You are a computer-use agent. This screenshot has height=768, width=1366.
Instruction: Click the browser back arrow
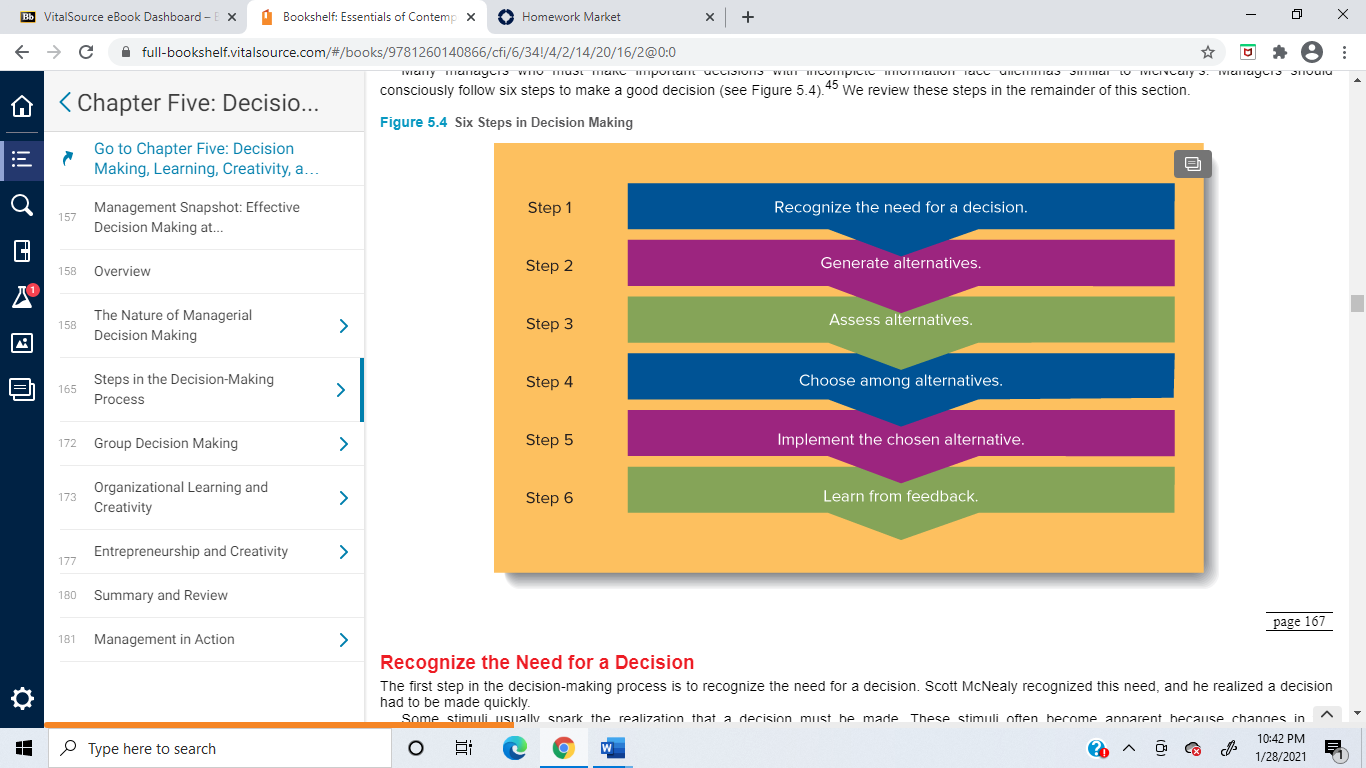click(23, 52)
